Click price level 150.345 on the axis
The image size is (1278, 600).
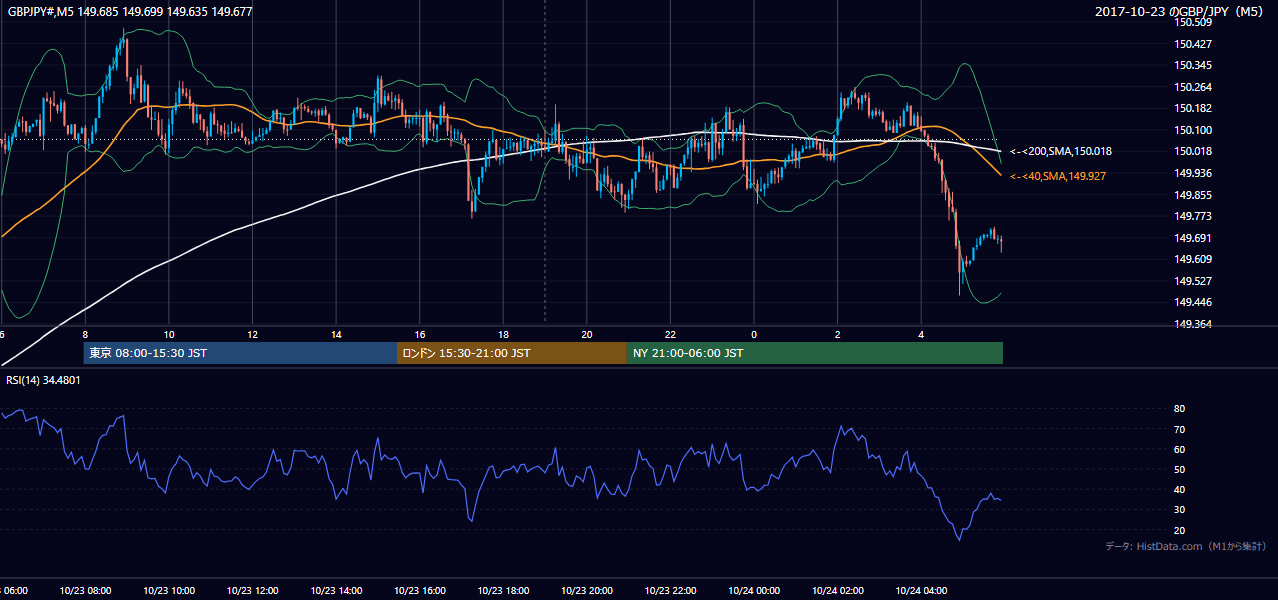[x=1192, y=65]
